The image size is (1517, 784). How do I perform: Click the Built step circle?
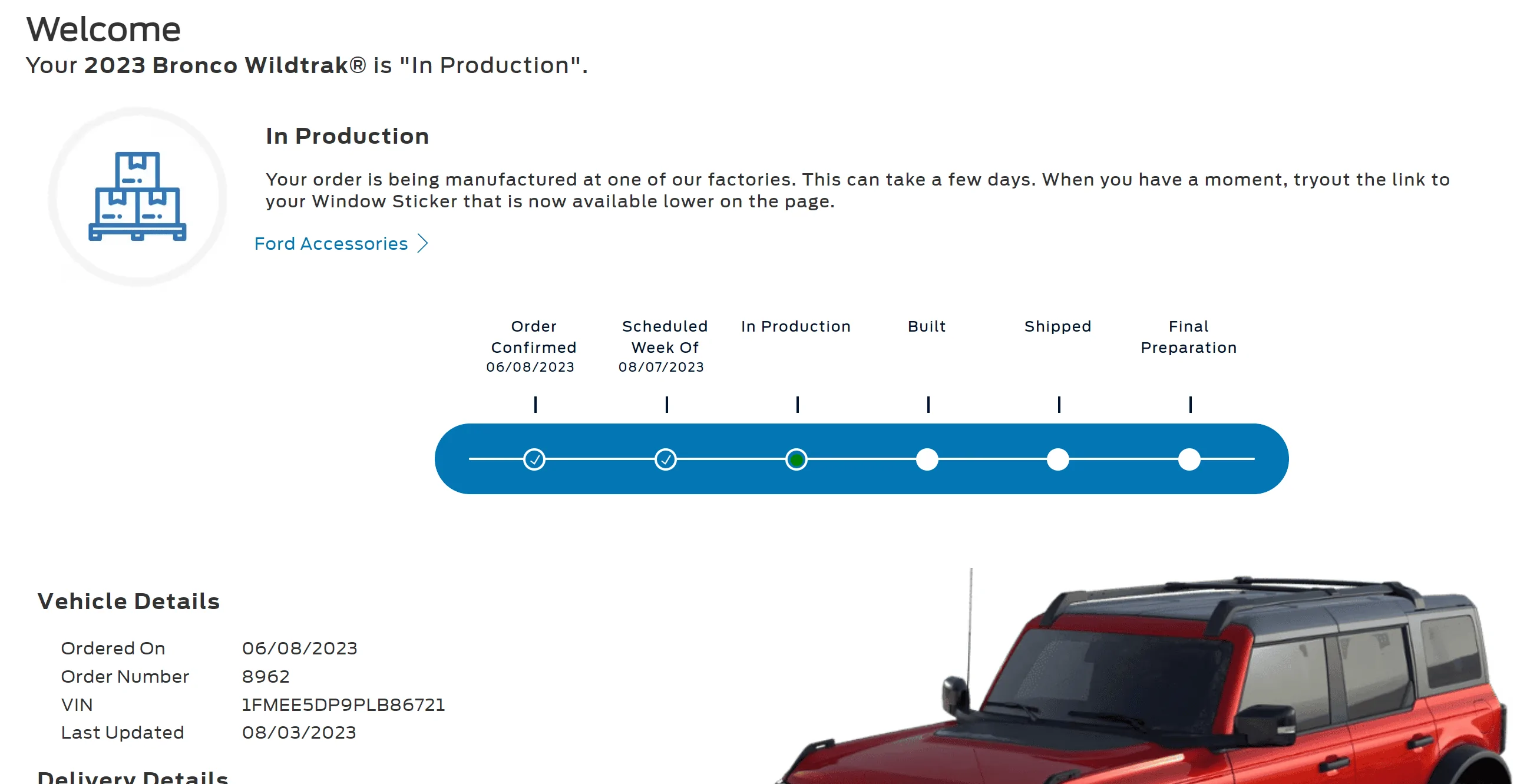927,459
